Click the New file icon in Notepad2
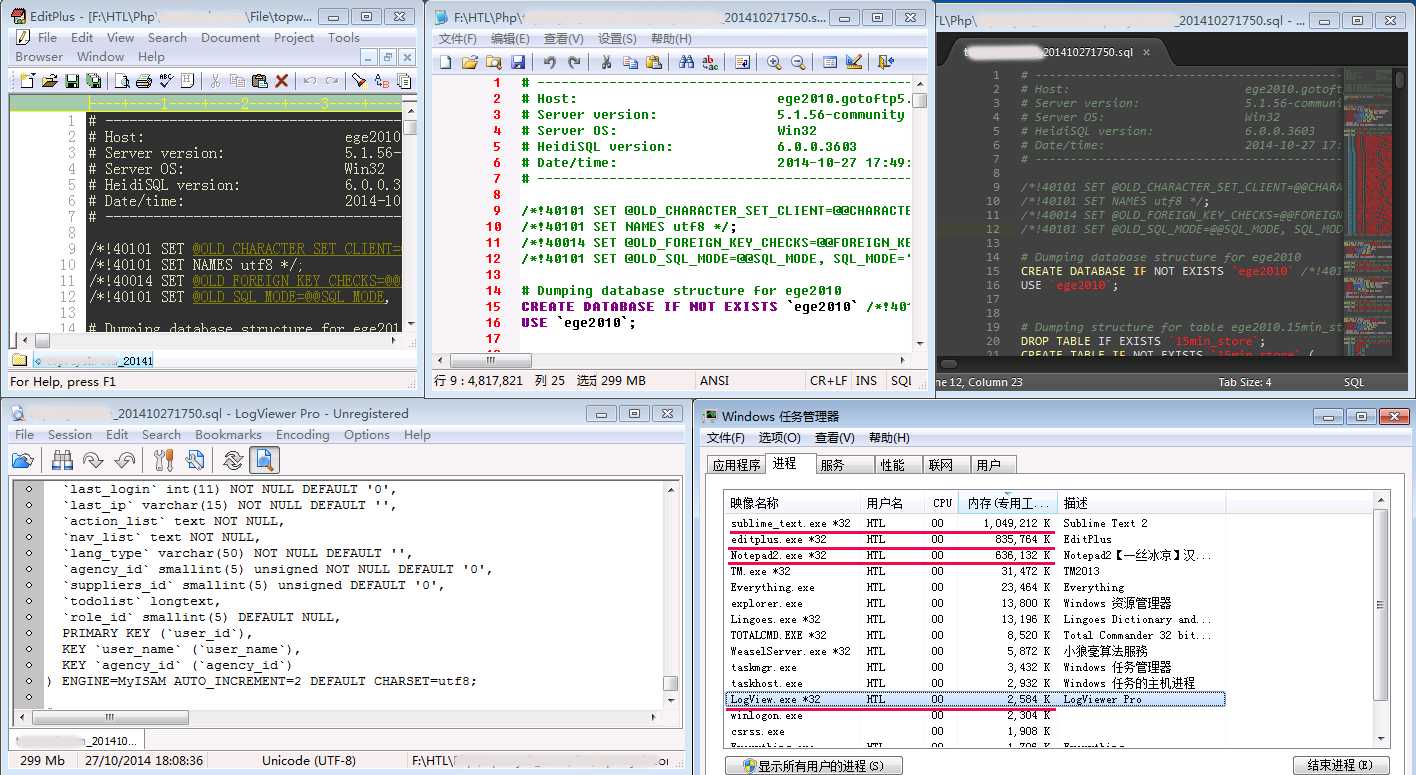Screen dimensions: 1416x775 446,62
